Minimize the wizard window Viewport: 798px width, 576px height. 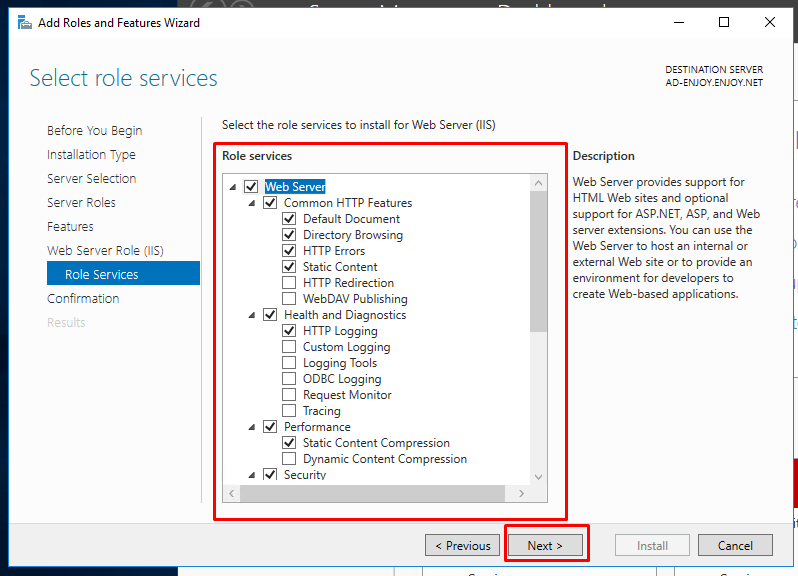[x=679, y=22]
